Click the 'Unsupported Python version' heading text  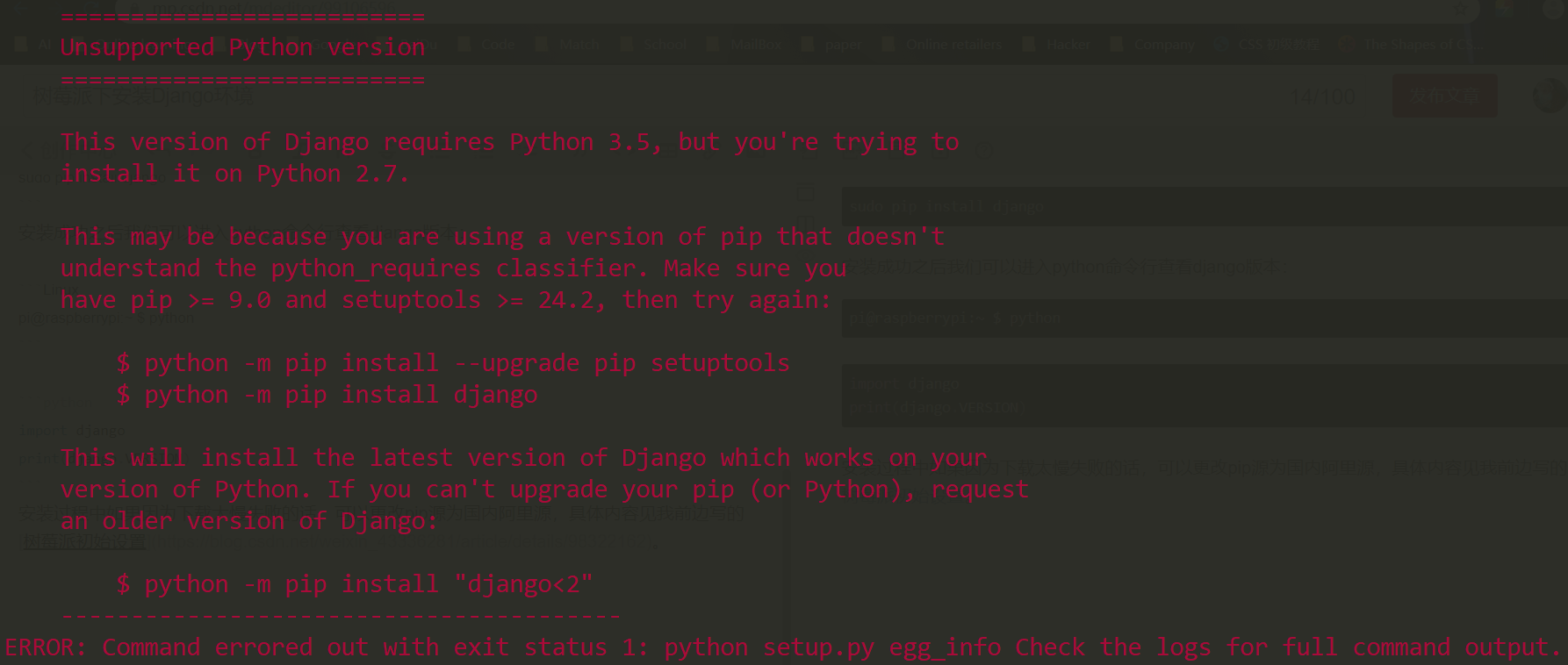tap(242, 47)
